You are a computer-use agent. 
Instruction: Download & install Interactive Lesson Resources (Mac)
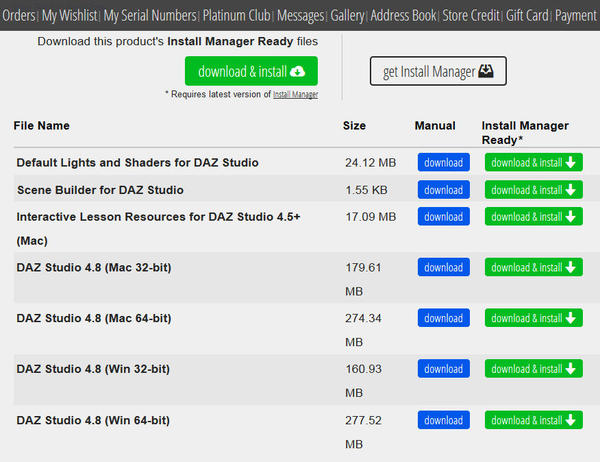tap(533, 217)
